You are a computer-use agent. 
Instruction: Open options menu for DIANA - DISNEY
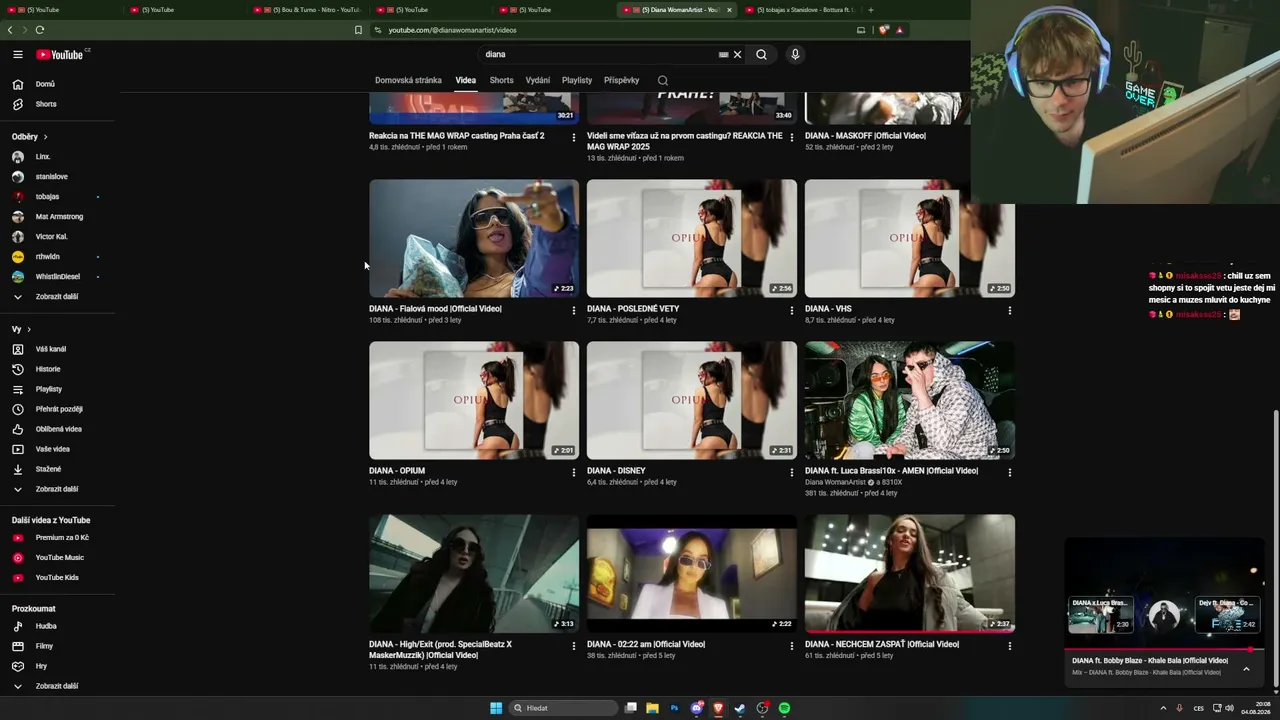(792, 472)
